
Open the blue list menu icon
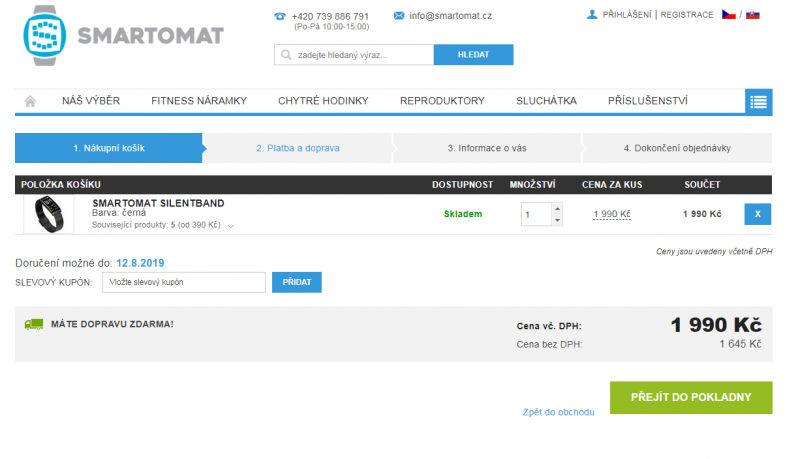tap(758, 102)
